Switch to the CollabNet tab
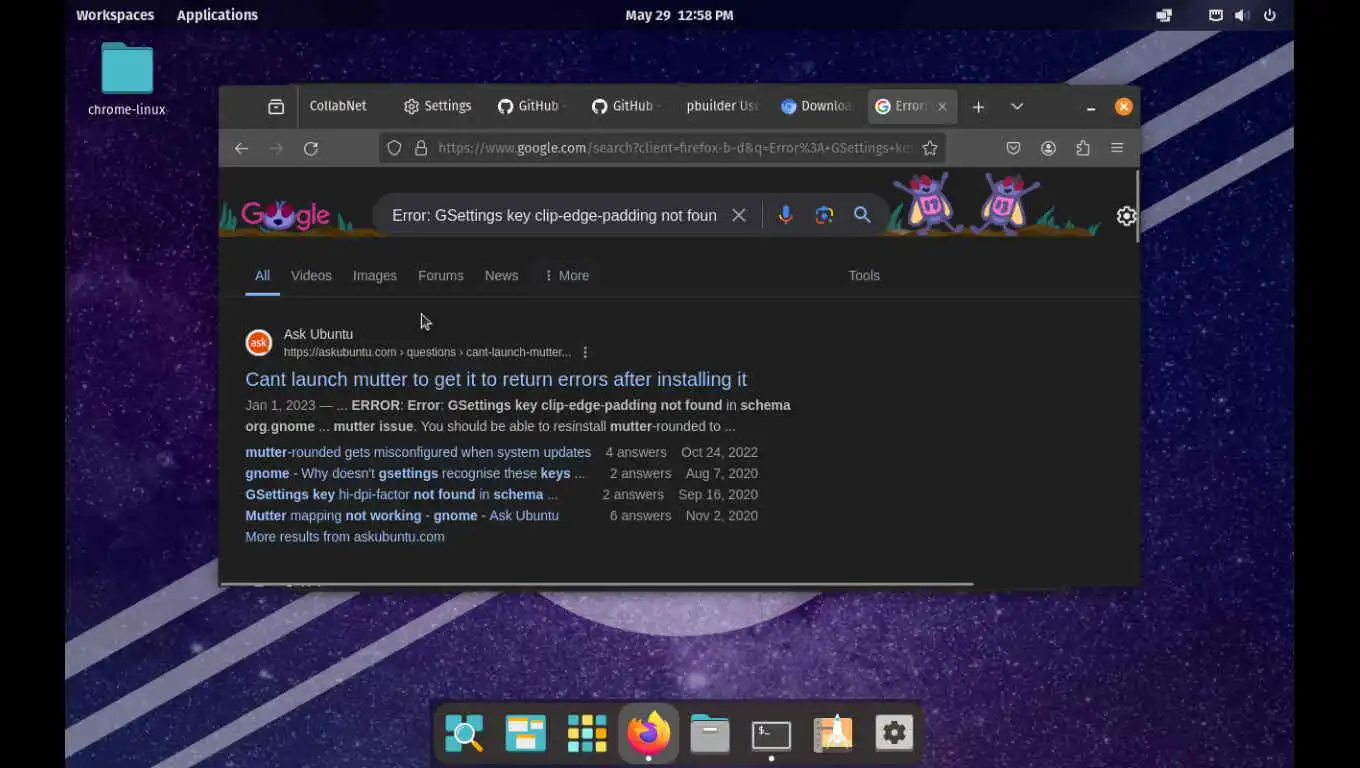The image size is (1360, 768). 338,106
